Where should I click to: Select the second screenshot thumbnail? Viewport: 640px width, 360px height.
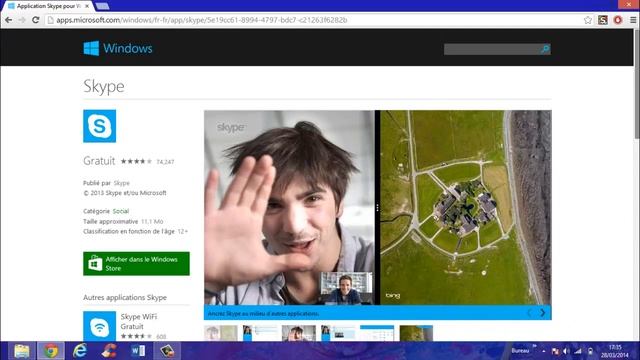pyautogui.click(x=260, y=333)
